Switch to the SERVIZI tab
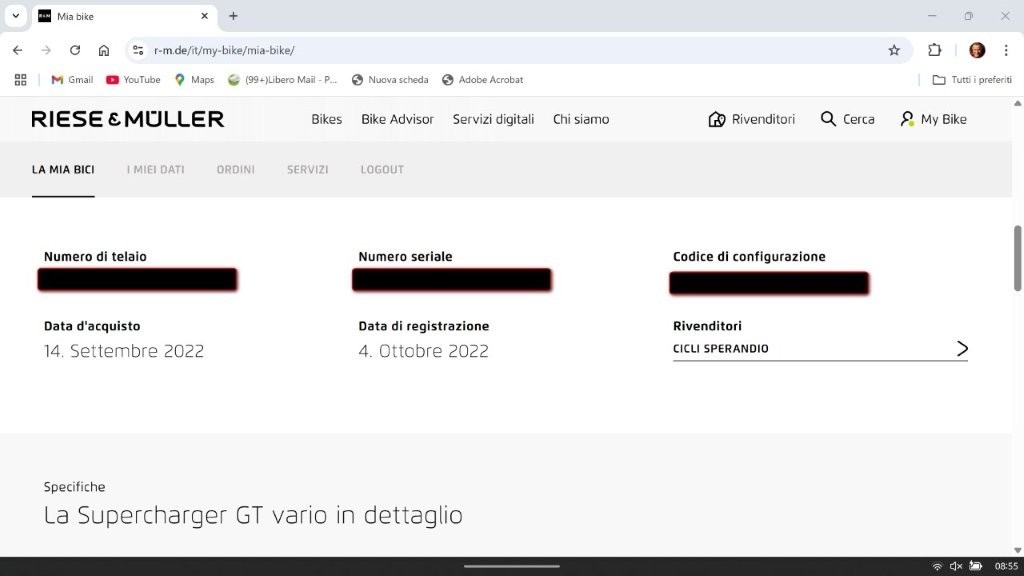This screenshot has height=576, width=1024. [308, 170]
